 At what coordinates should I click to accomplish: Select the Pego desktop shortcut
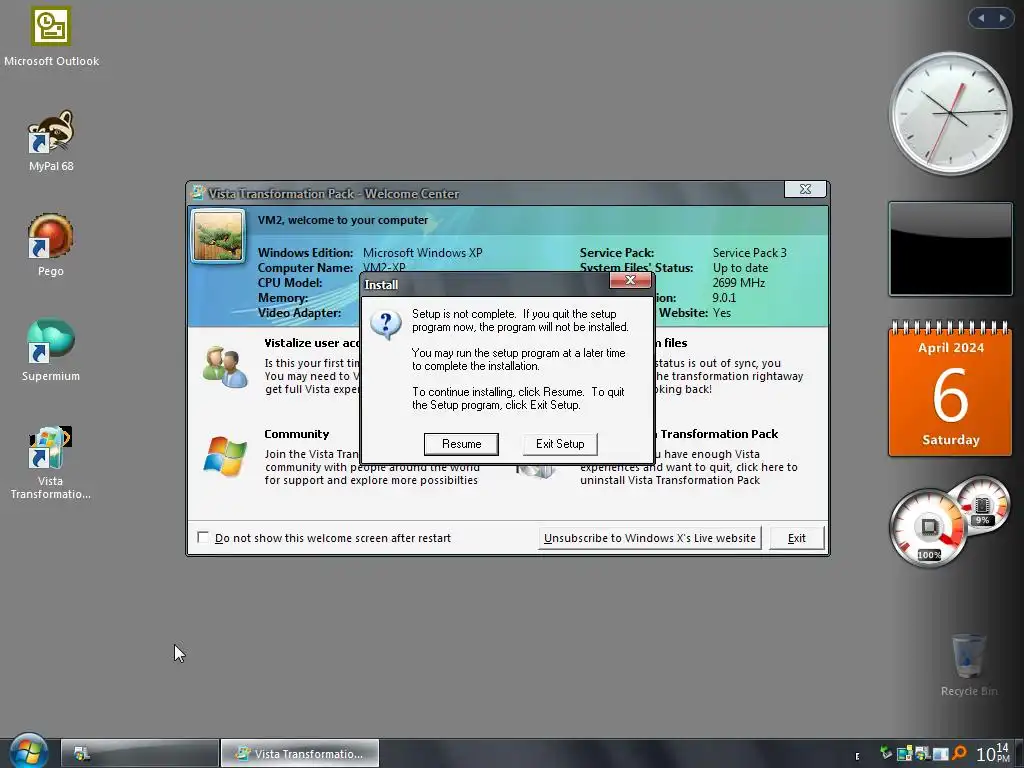coord(51,245)
